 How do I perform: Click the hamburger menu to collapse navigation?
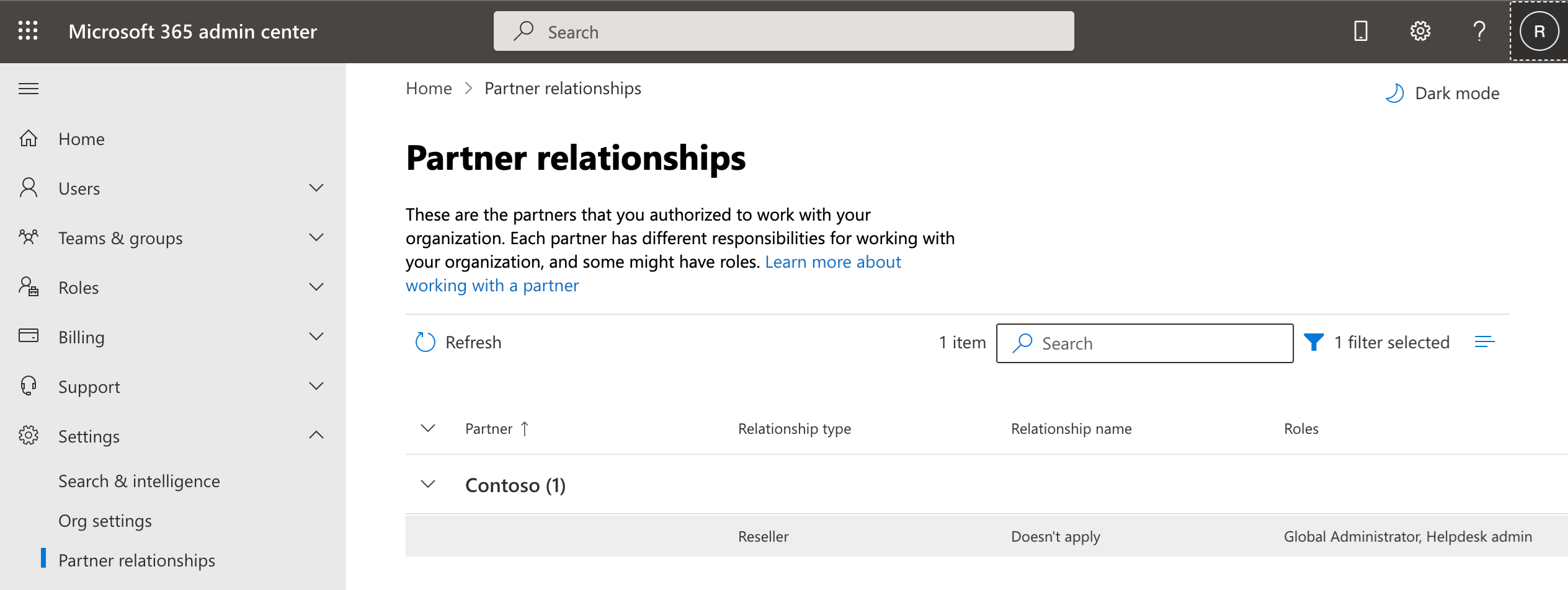coord(28,88)
